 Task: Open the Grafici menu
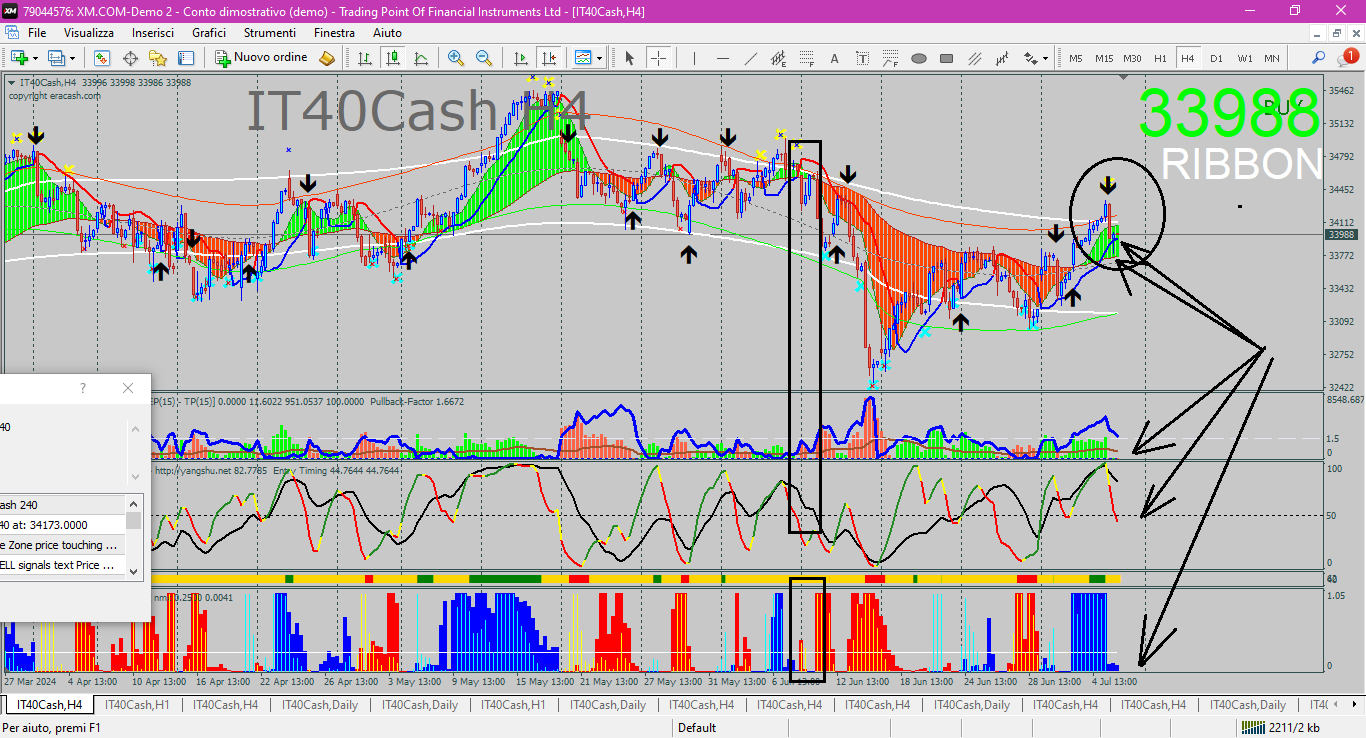[209, 33]
